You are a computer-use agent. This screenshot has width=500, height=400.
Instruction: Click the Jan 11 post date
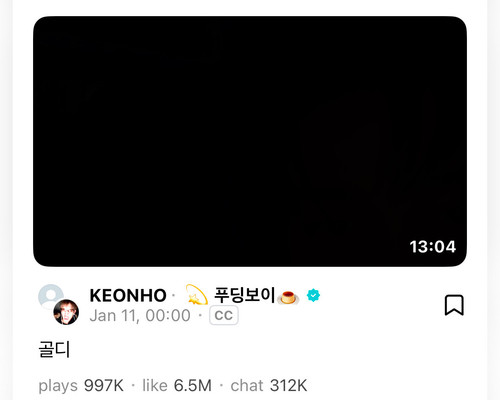(114, 316)
